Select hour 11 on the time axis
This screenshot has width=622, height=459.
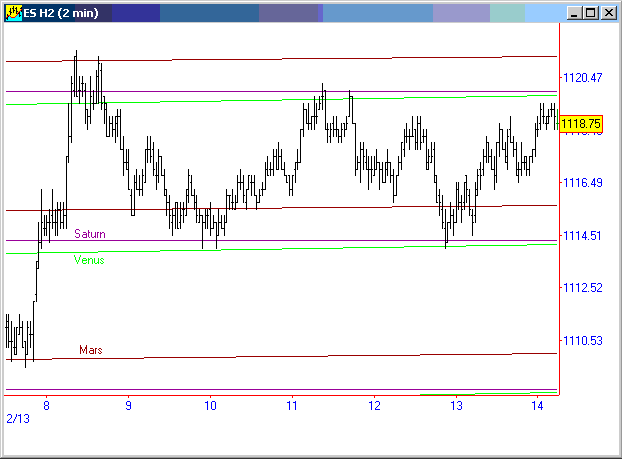(x=291, y=406)
